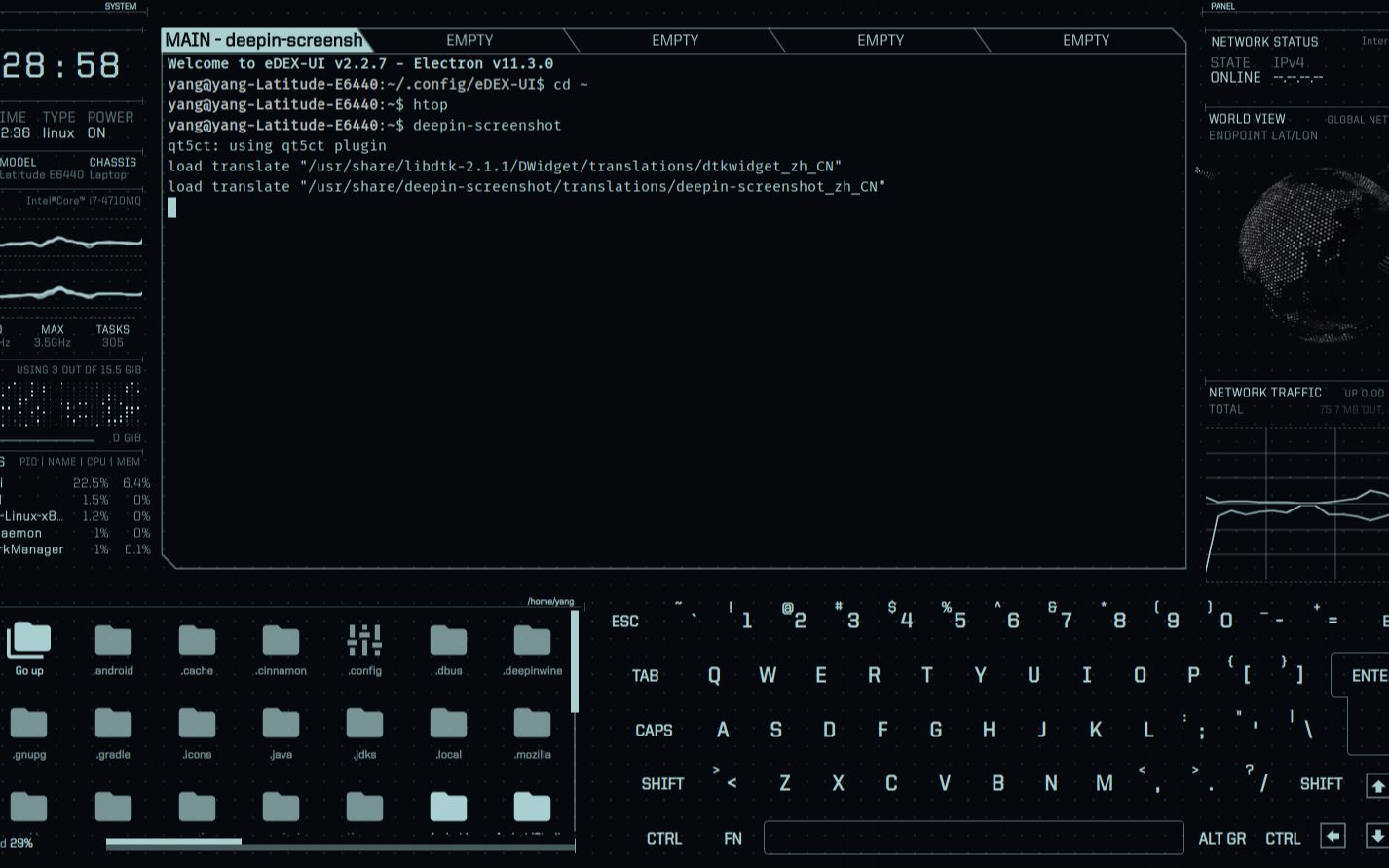Open the .gradle folder
This screenshot has width=1389, height=868.
pyautogui.click(x=113, y=733)
